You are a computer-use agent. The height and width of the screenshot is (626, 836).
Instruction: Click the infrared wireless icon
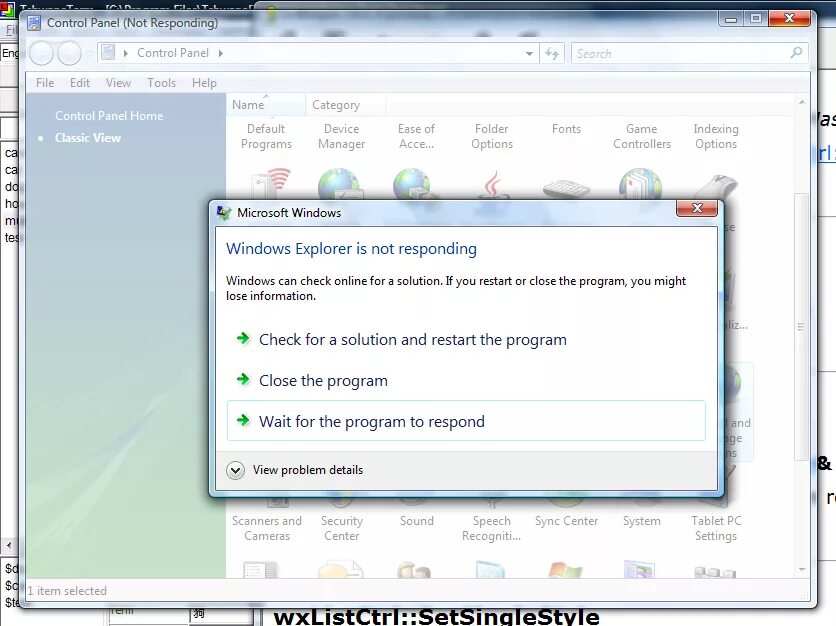point(270,183)
